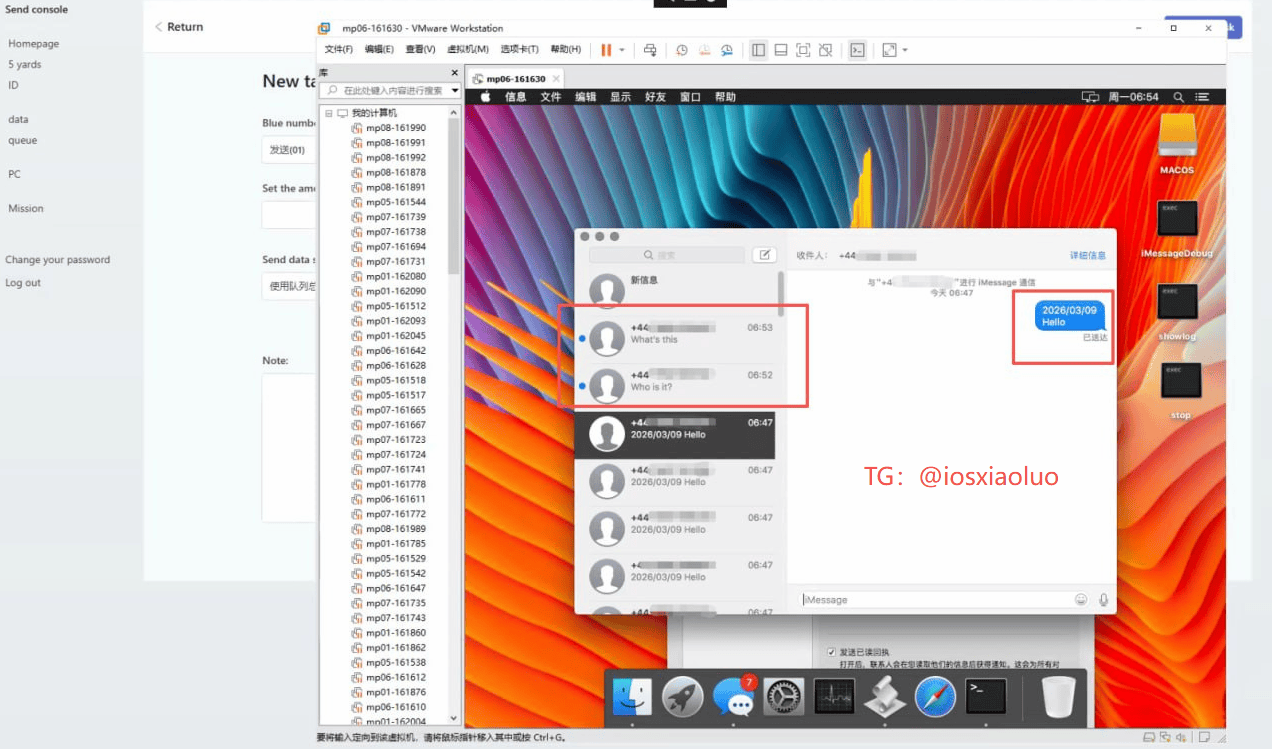
Task: Open Safari from the macOS dock
Action: 935,697
